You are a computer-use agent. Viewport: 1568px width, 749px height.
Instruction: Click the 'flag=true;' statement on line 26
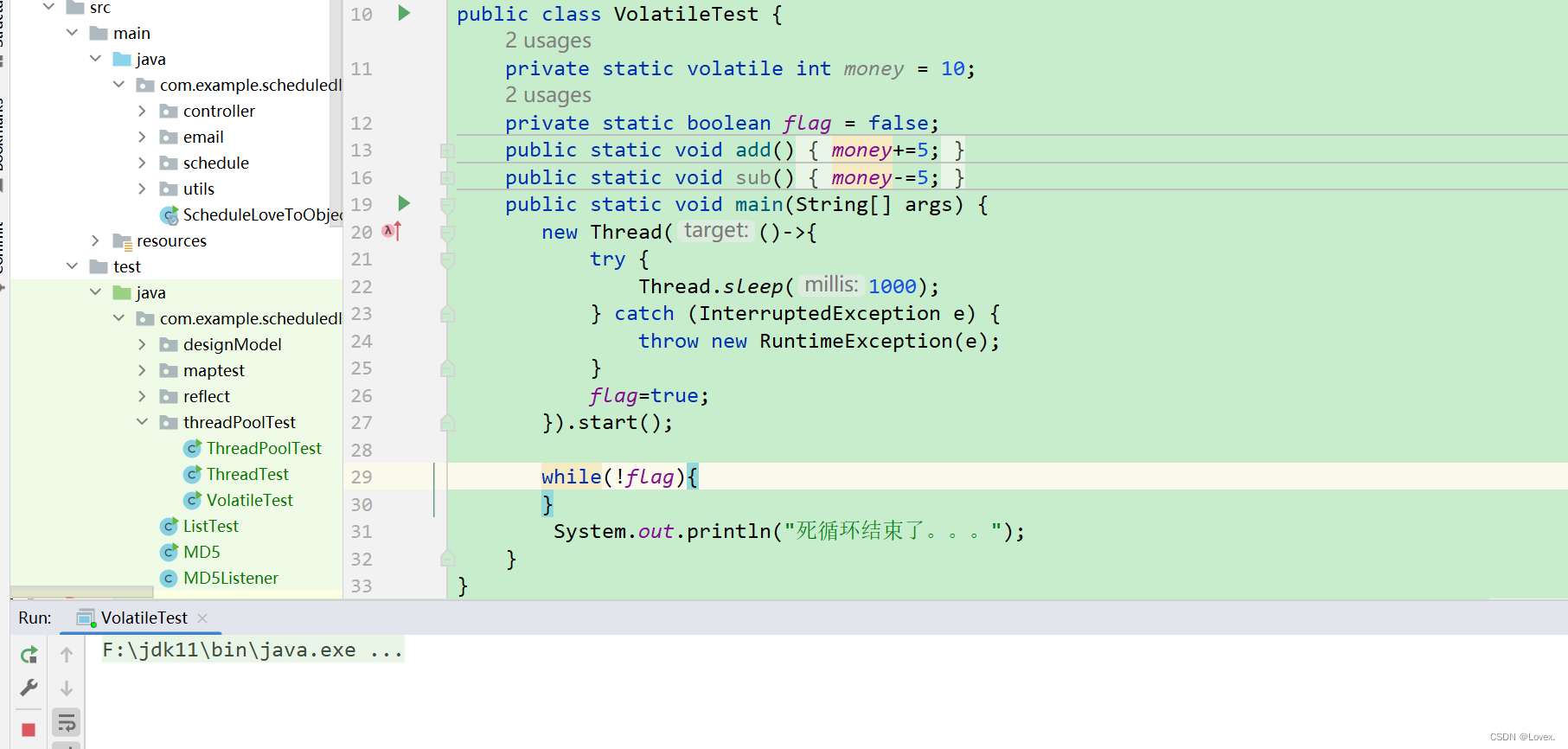[x=650, y=395]
